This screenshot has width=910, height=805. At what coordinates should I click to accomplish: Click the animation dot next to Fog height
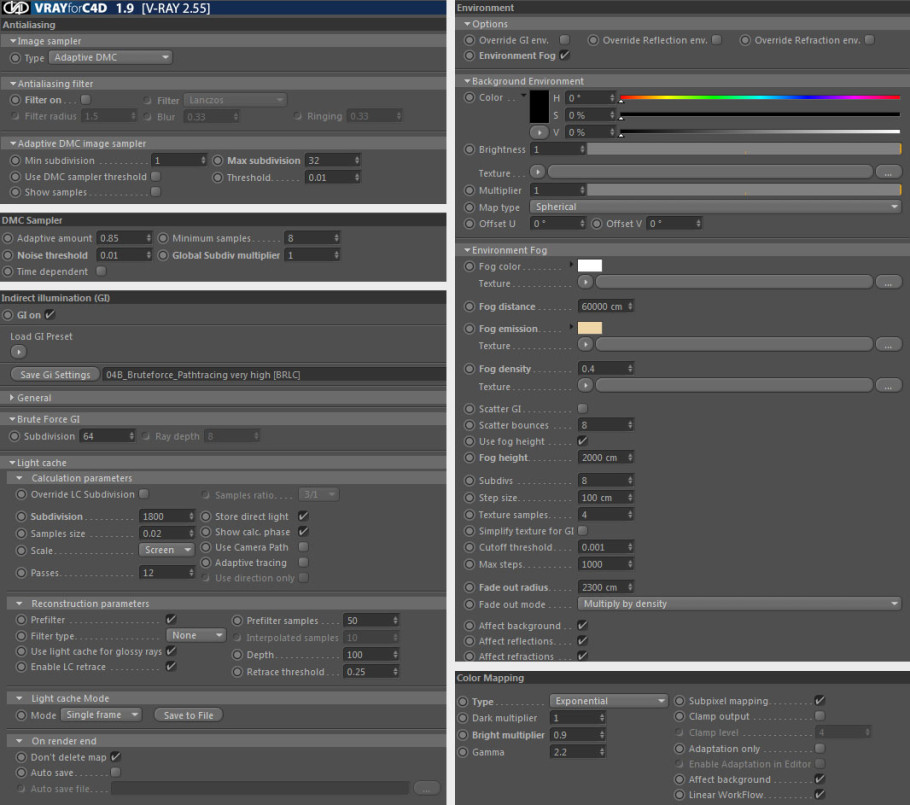(470, 458)
